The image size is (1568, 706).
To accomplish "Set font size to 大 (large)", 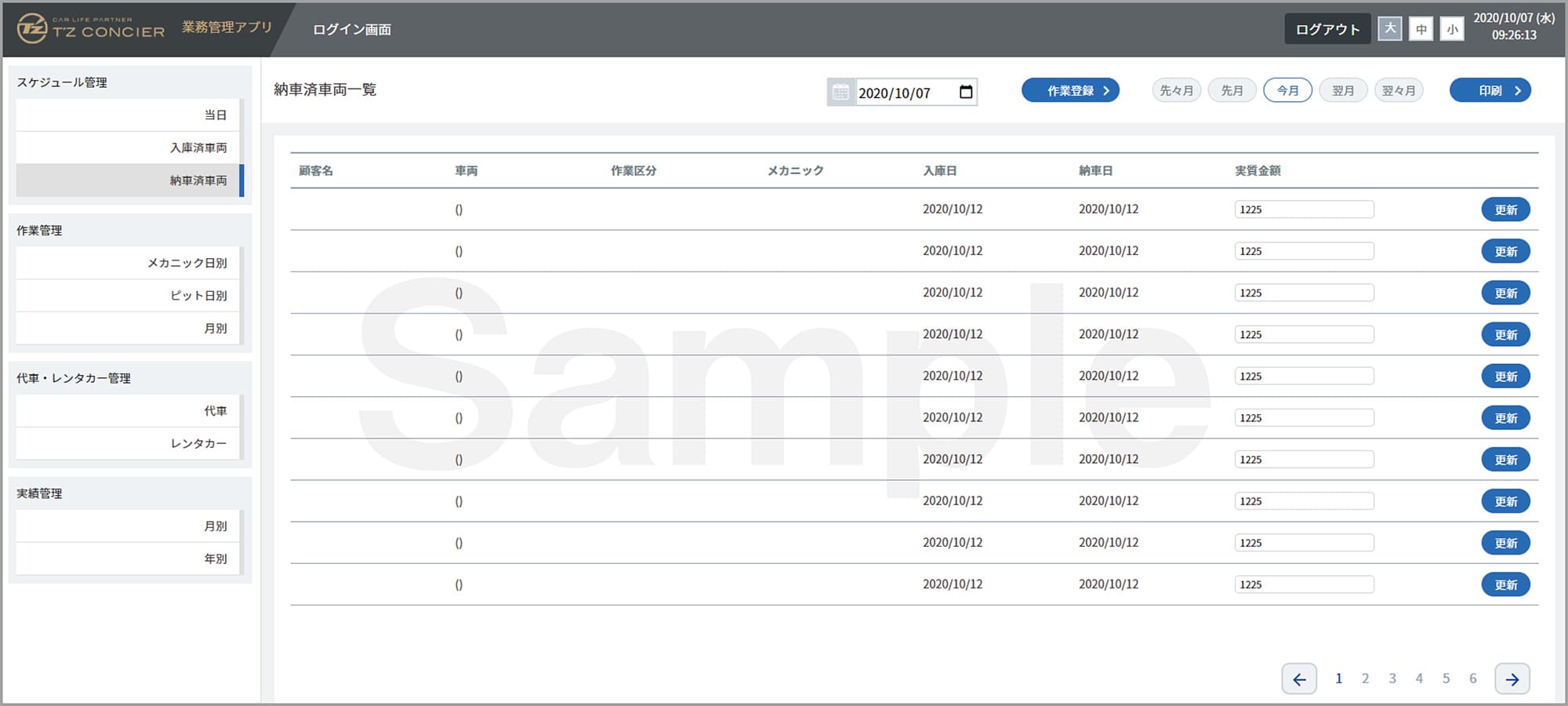I will coord(1390,29).
